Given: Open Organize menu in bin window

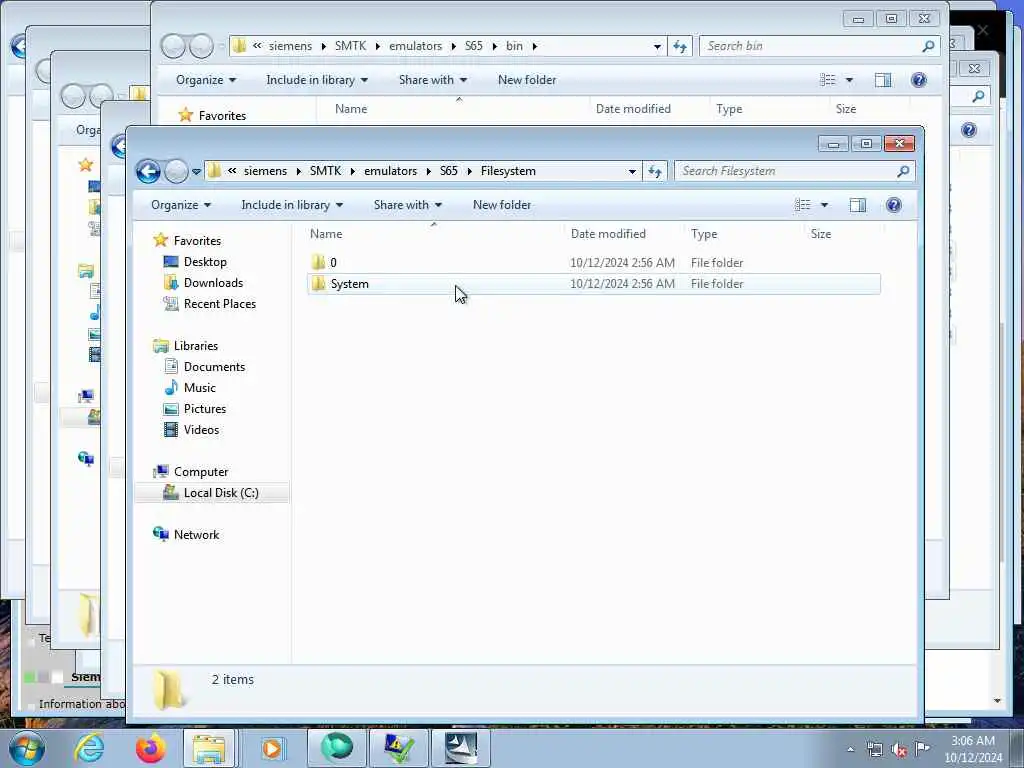Looking at the screenshot, I should click(x=206, y=80).
